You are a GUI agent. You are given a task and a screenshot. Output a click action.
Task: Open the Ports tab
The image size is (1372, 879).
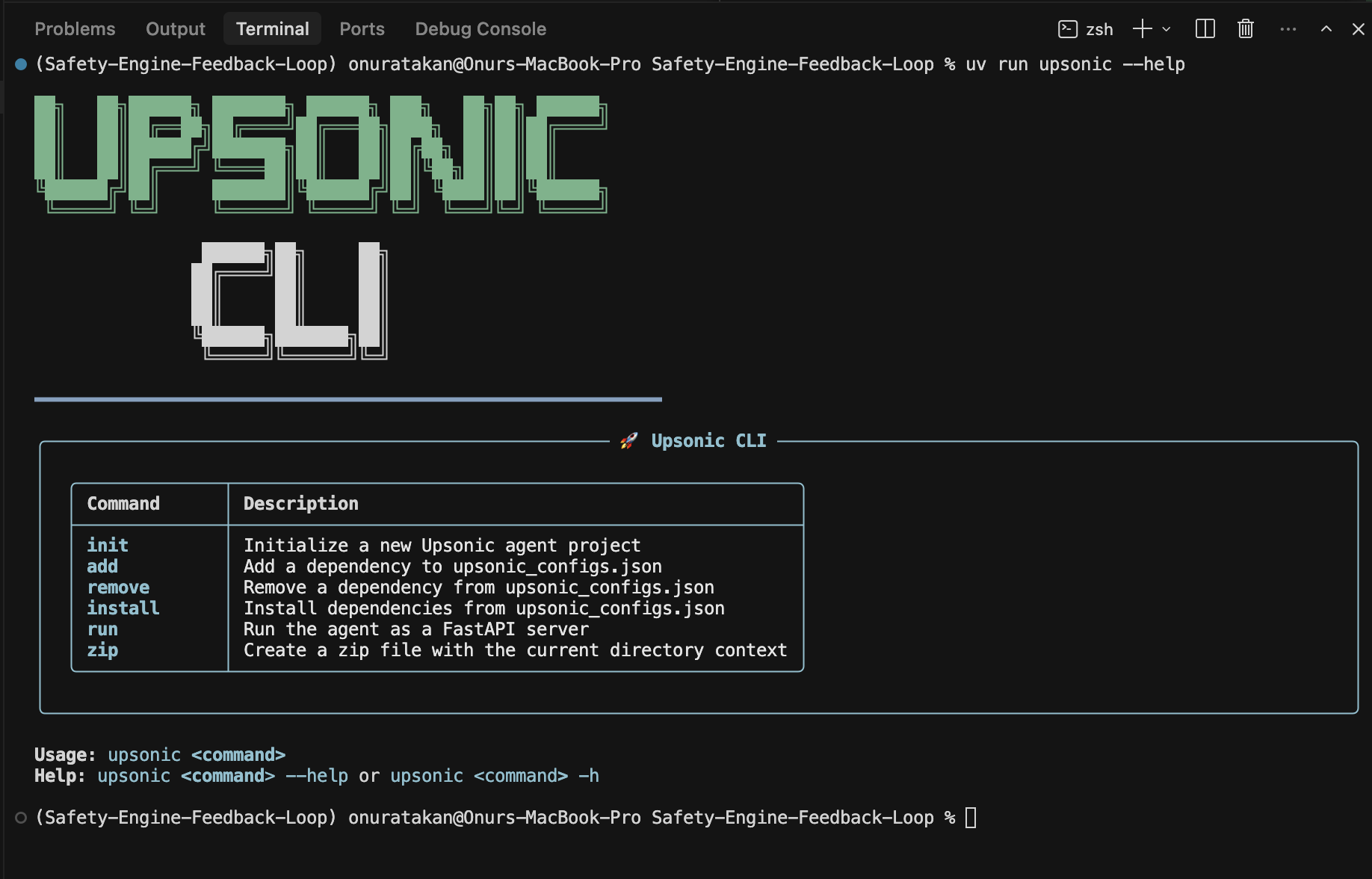[362, 28]
